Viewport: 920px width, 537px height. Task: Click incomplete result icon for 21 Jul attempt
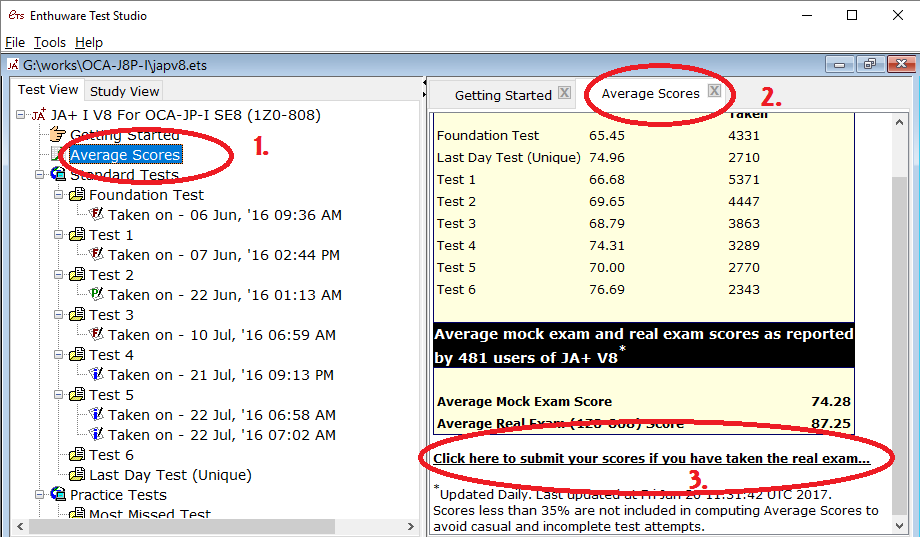point(96,374)
